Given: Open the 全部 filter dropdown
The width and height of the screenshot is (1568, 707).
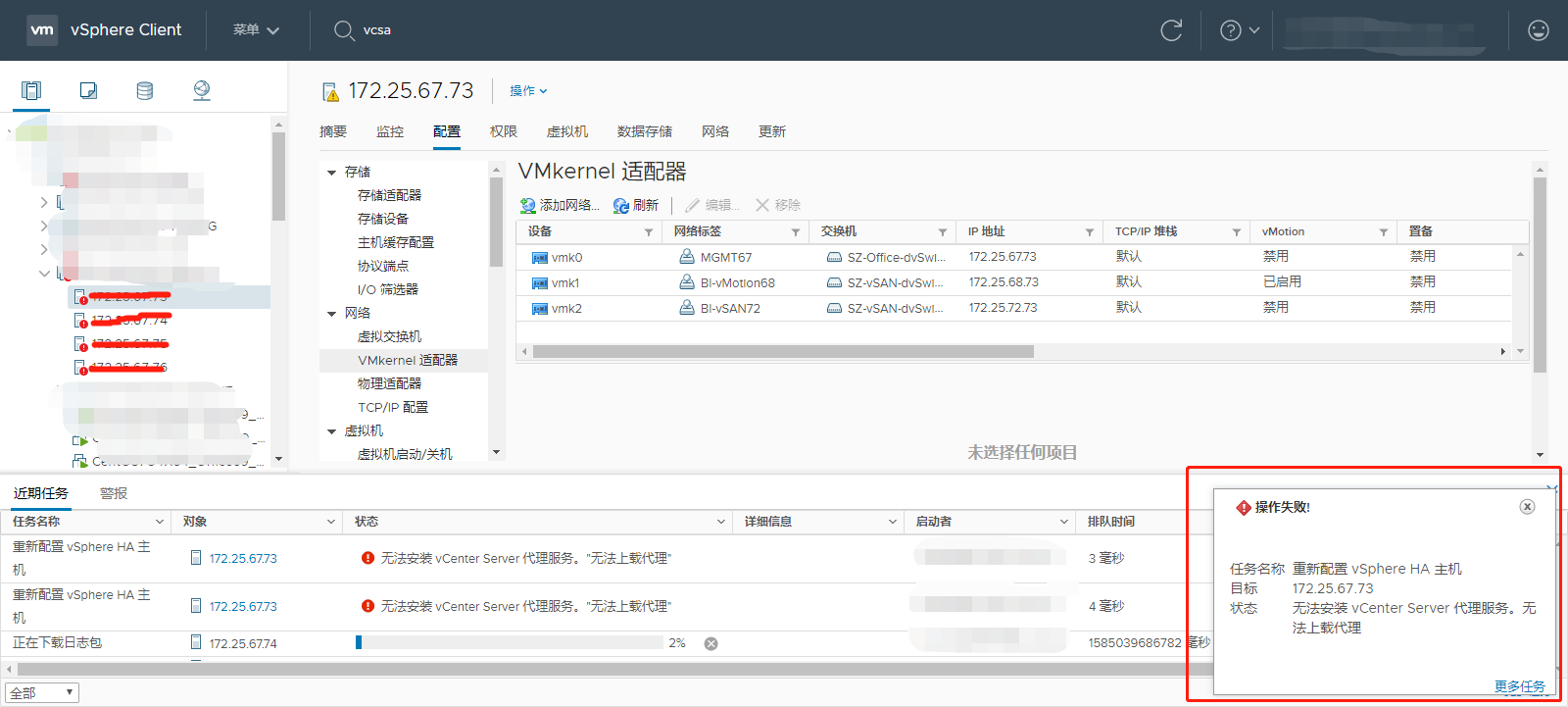Looking at the screenshot, I should tap(42, 693).
